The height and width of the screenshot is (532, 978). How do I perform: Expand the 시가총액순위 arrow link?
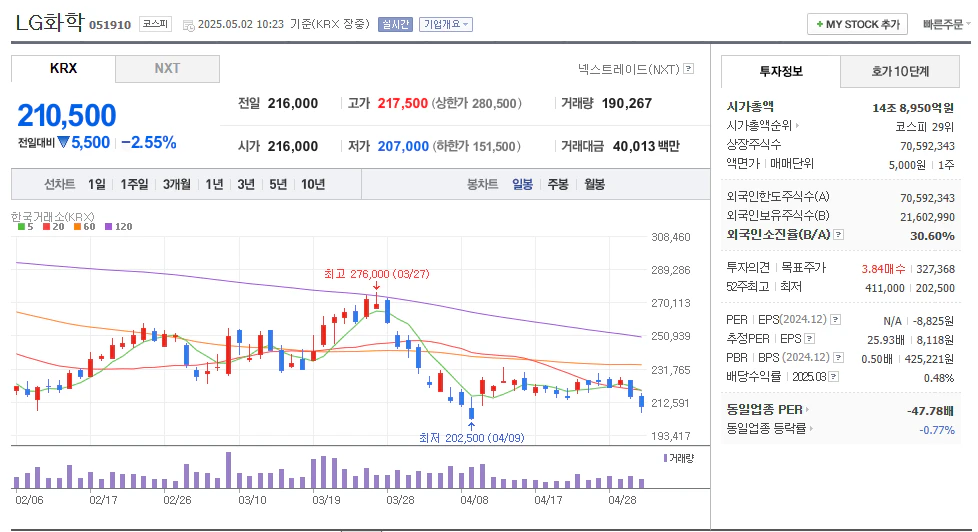(797, 125)
